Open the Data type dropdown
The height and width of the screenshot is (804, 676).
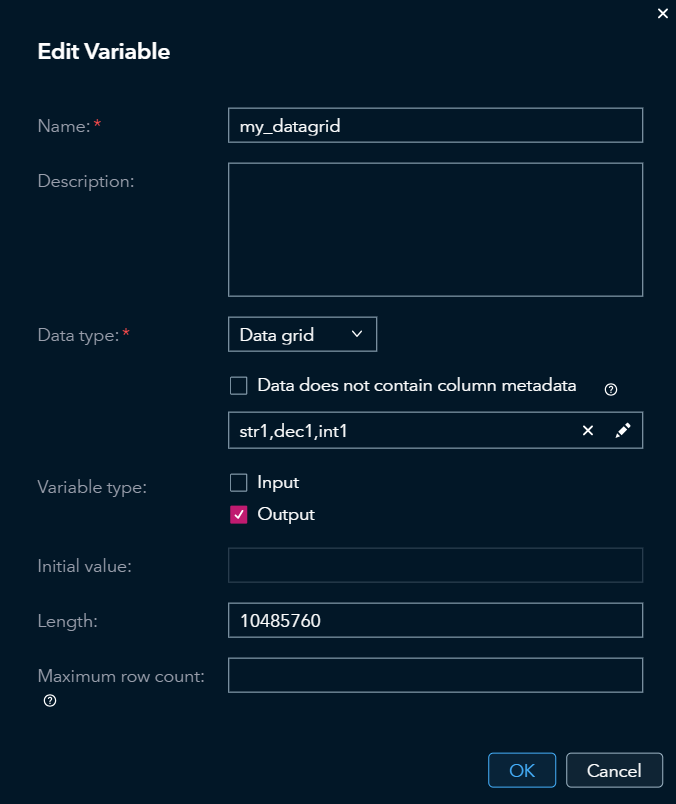(x=302, y=334)
